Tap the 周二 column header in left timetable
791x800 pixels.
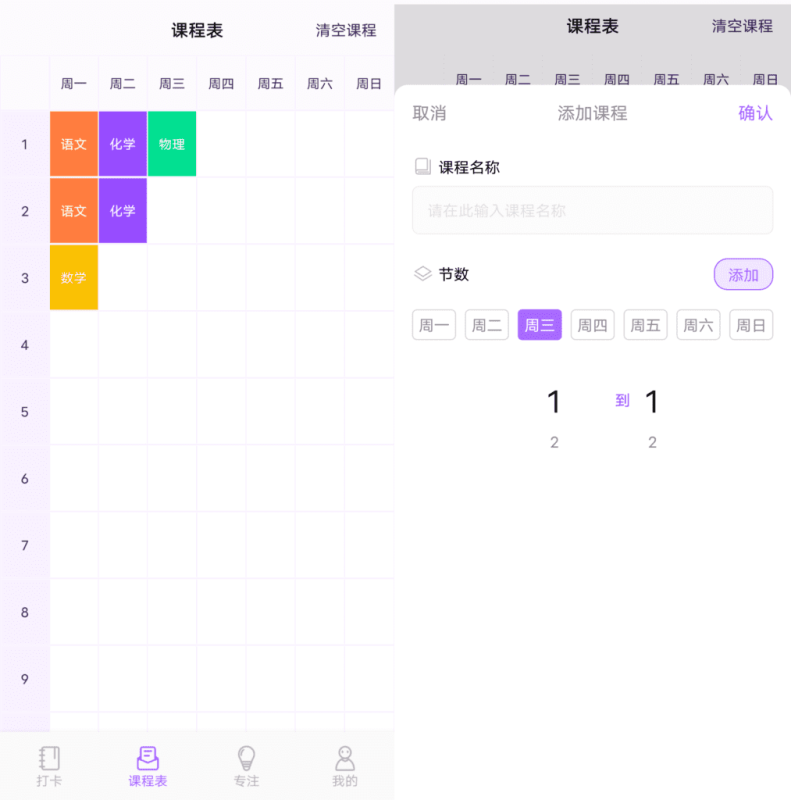tap(122, 83)
